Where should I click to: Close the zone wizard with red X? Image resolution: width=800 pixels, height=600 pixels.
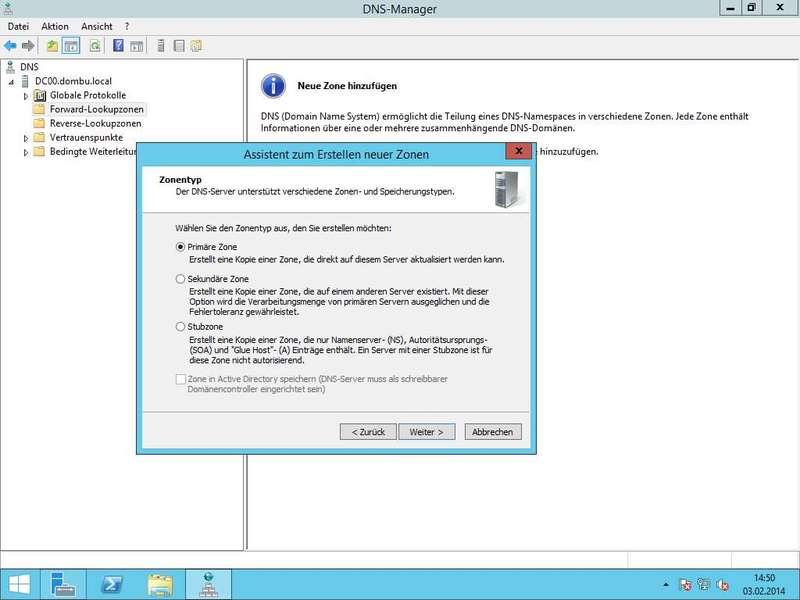519,151
